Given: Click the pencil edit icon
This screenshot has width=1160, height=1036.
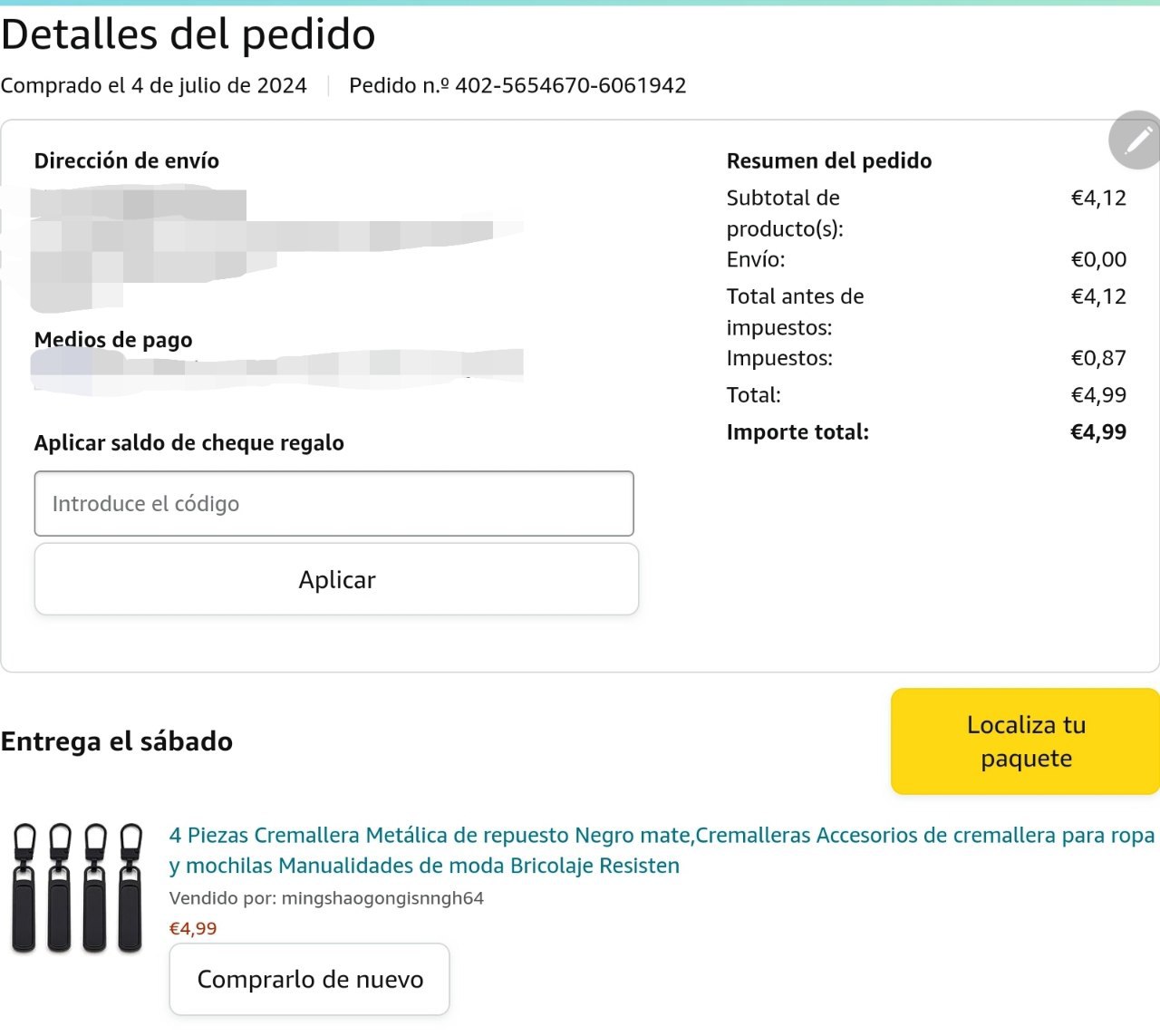Looking at the screenshot, I should (1136, 140).
